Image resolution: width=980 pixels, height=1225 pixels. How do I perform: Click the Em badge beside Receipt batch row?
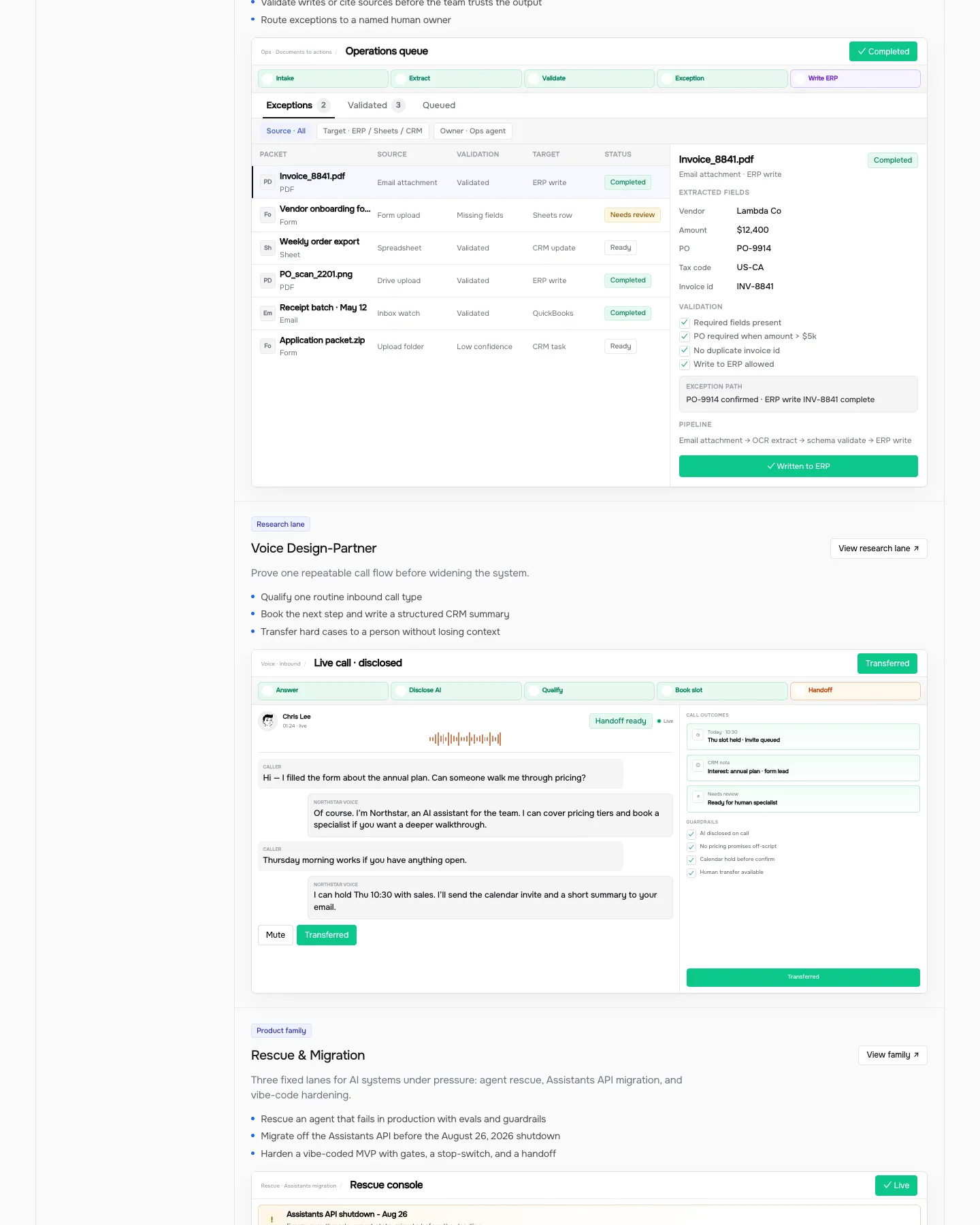pyautogui.click(x=267, y=313)
